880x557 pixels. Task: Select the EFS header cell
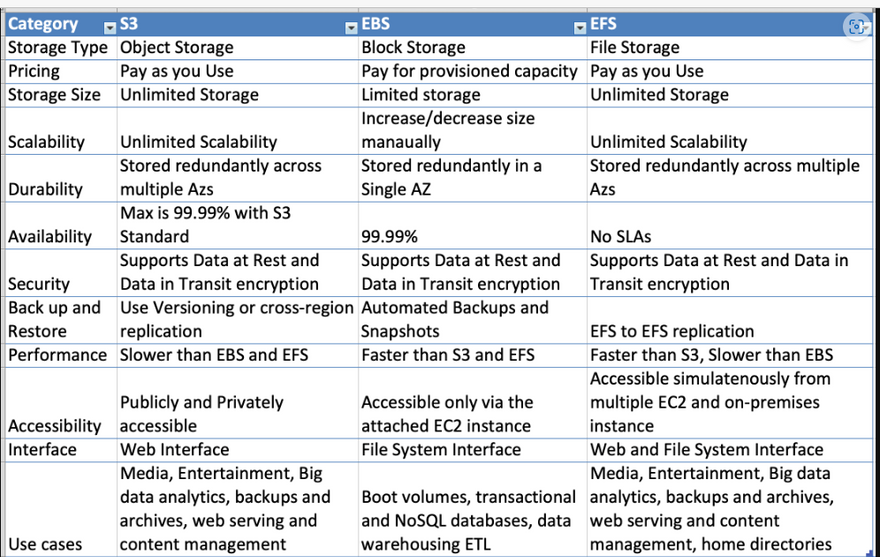click(x=700, y=24)
